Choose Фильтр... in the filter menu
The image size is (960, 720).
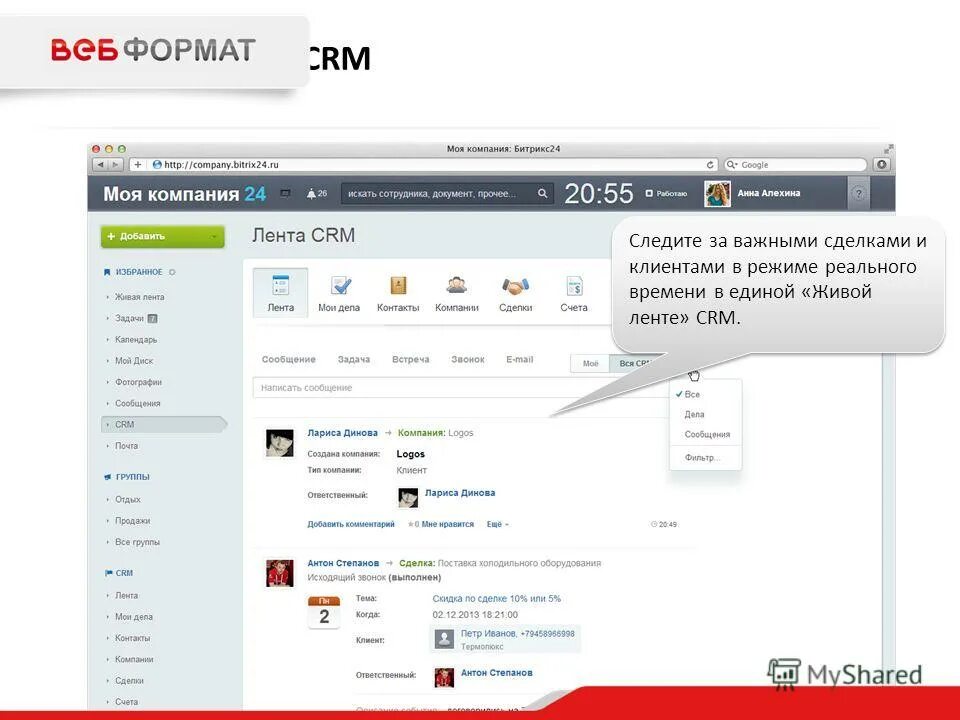(x=702, y=457)
